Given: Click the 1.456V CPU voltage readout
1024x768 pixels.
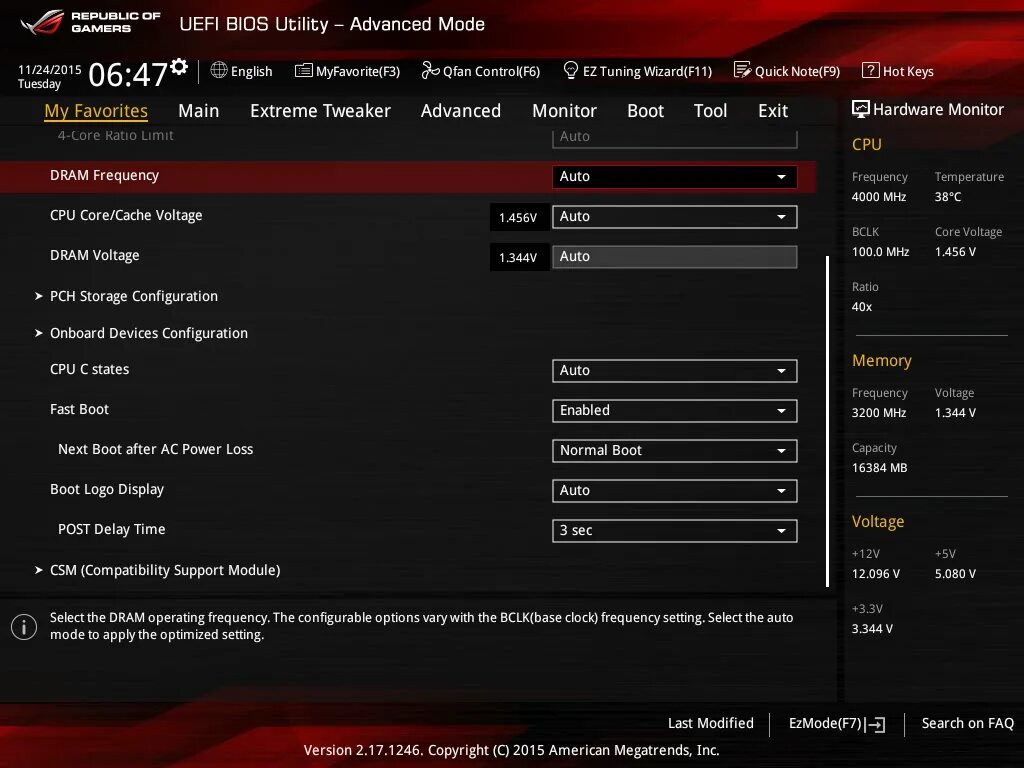Looking at the screenshot, I should point(519,217).
